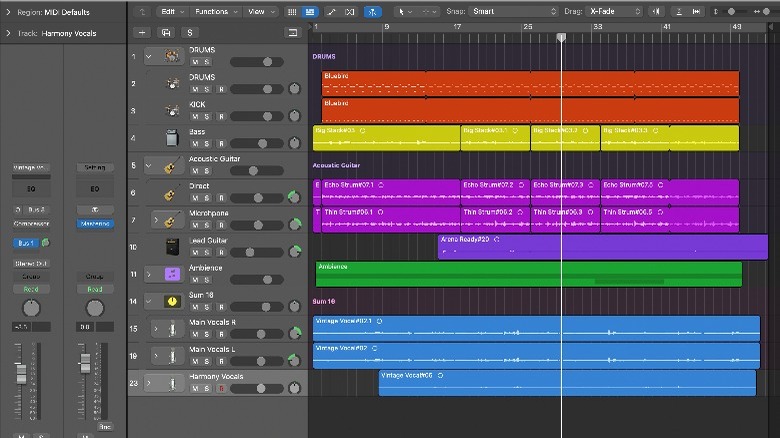Click the Harmony Vocals microphone icon
Screen dimensions: 780x438
172,383
